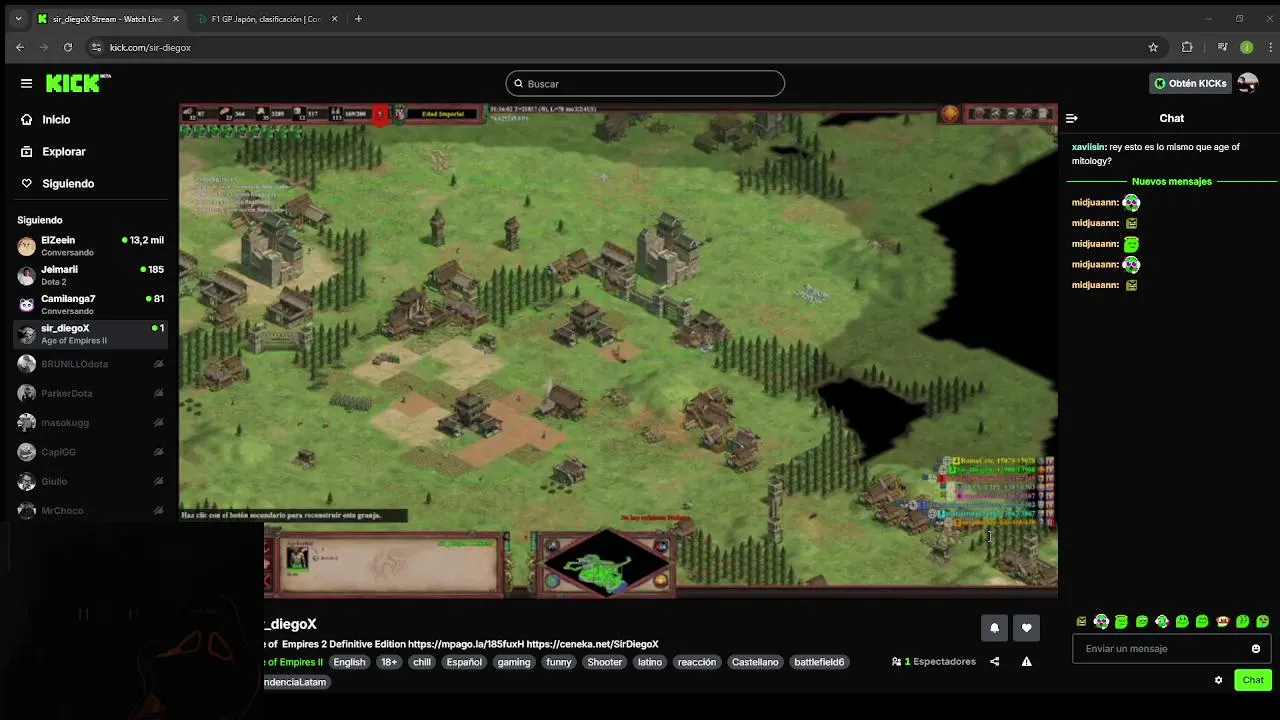1280x720 pixels.
Task: Click the share stream icon
Action: coord(994,661)
